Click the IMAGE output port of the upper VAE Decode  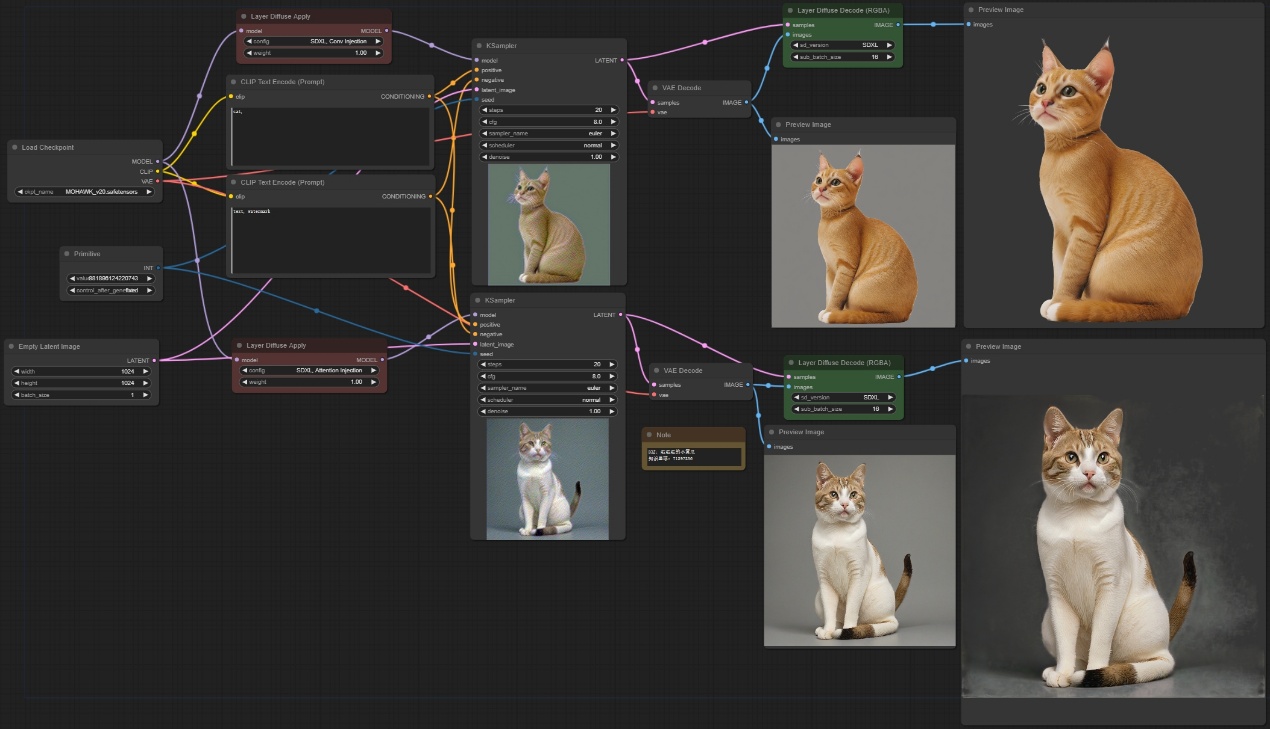[746, 102]
